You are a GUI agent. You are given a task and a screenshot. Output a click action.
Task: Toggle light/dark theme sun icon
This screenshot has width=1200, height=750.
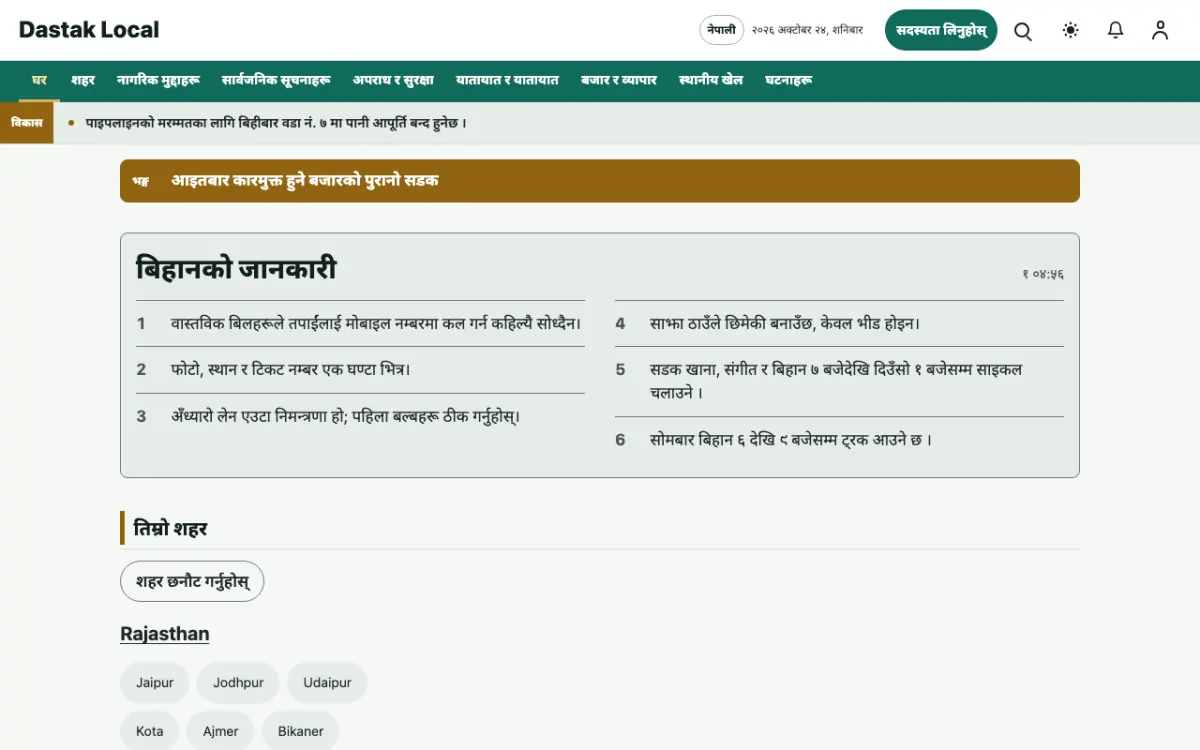1071,30
